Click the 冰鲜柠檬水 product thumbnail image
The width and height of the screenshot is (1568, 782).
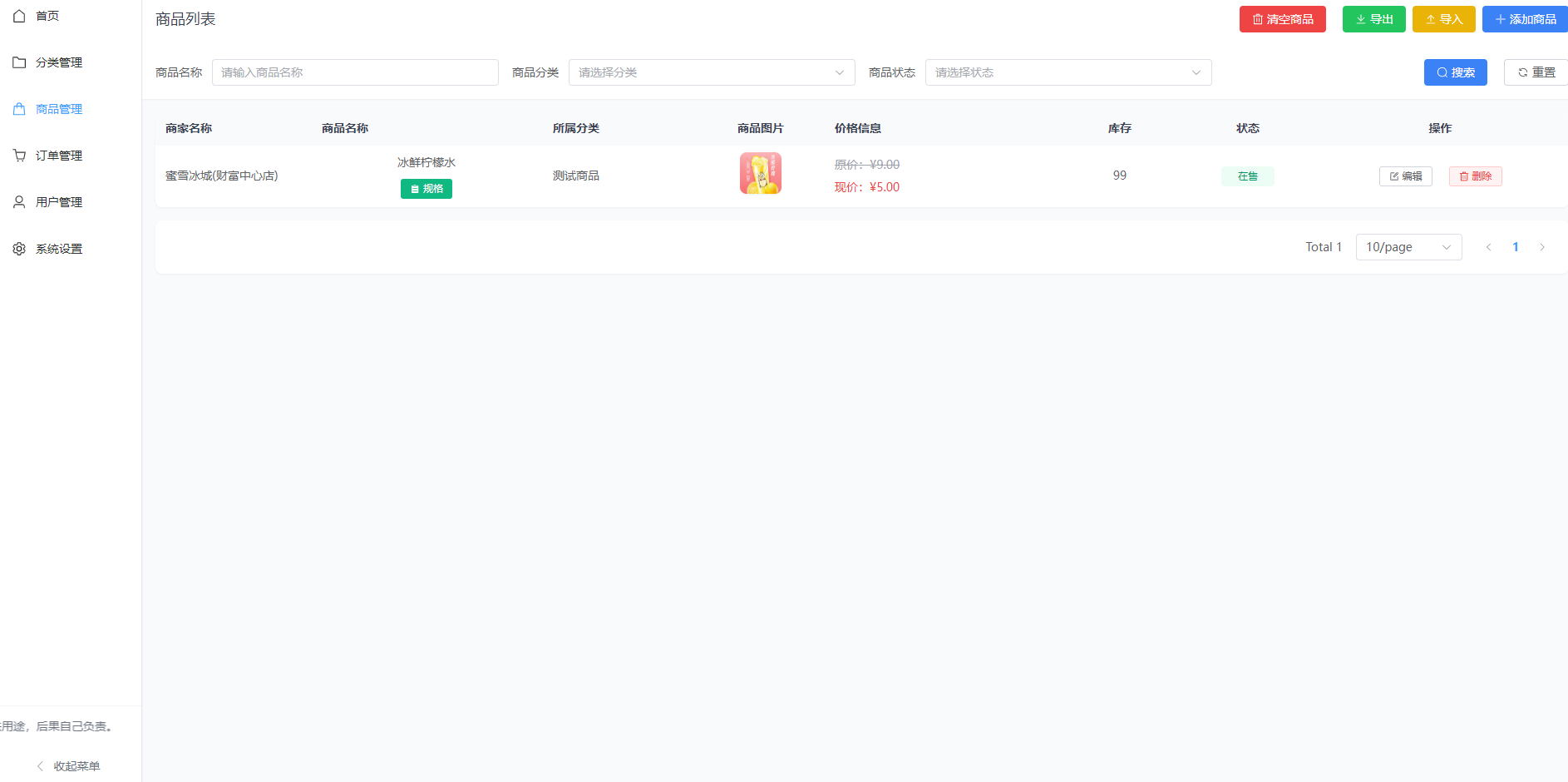[761, 173]
